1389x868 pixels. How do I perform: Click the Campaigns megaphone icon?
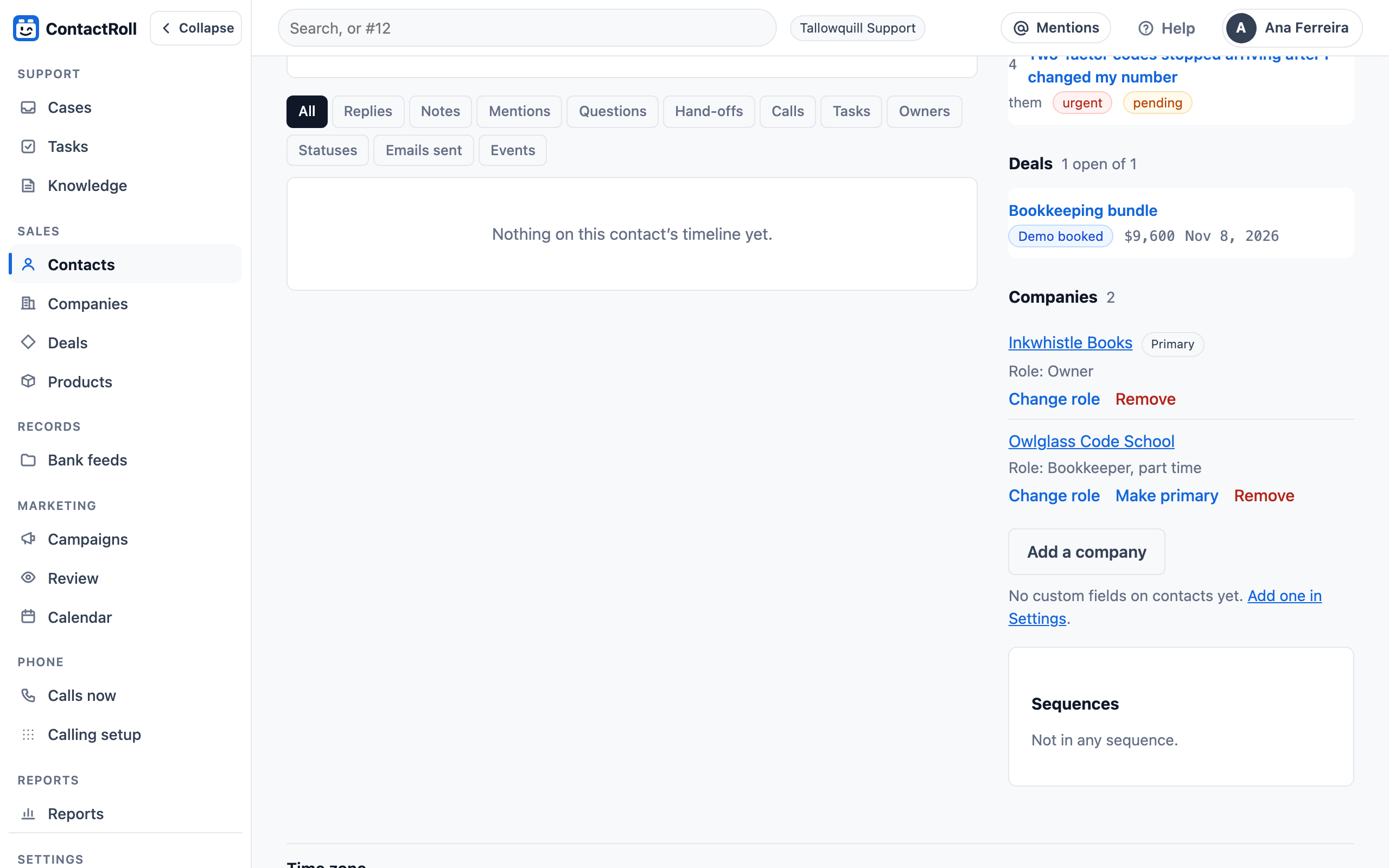click(28, 539)
